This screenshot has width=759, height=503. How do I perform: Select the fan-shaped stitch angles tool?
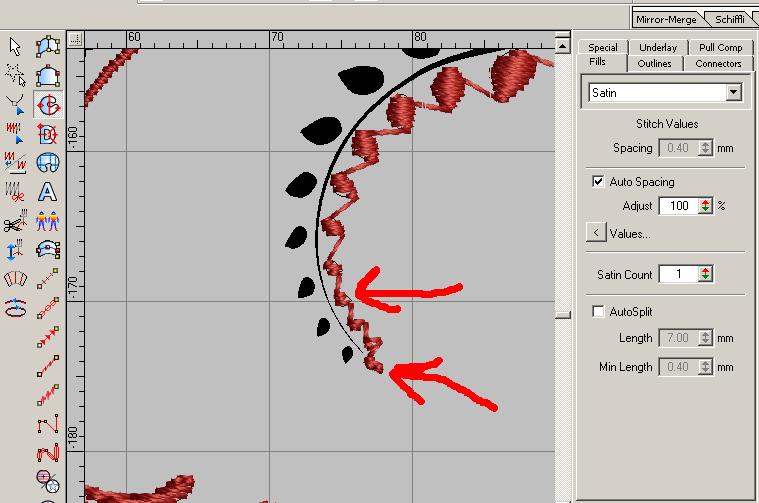point(15,279)
